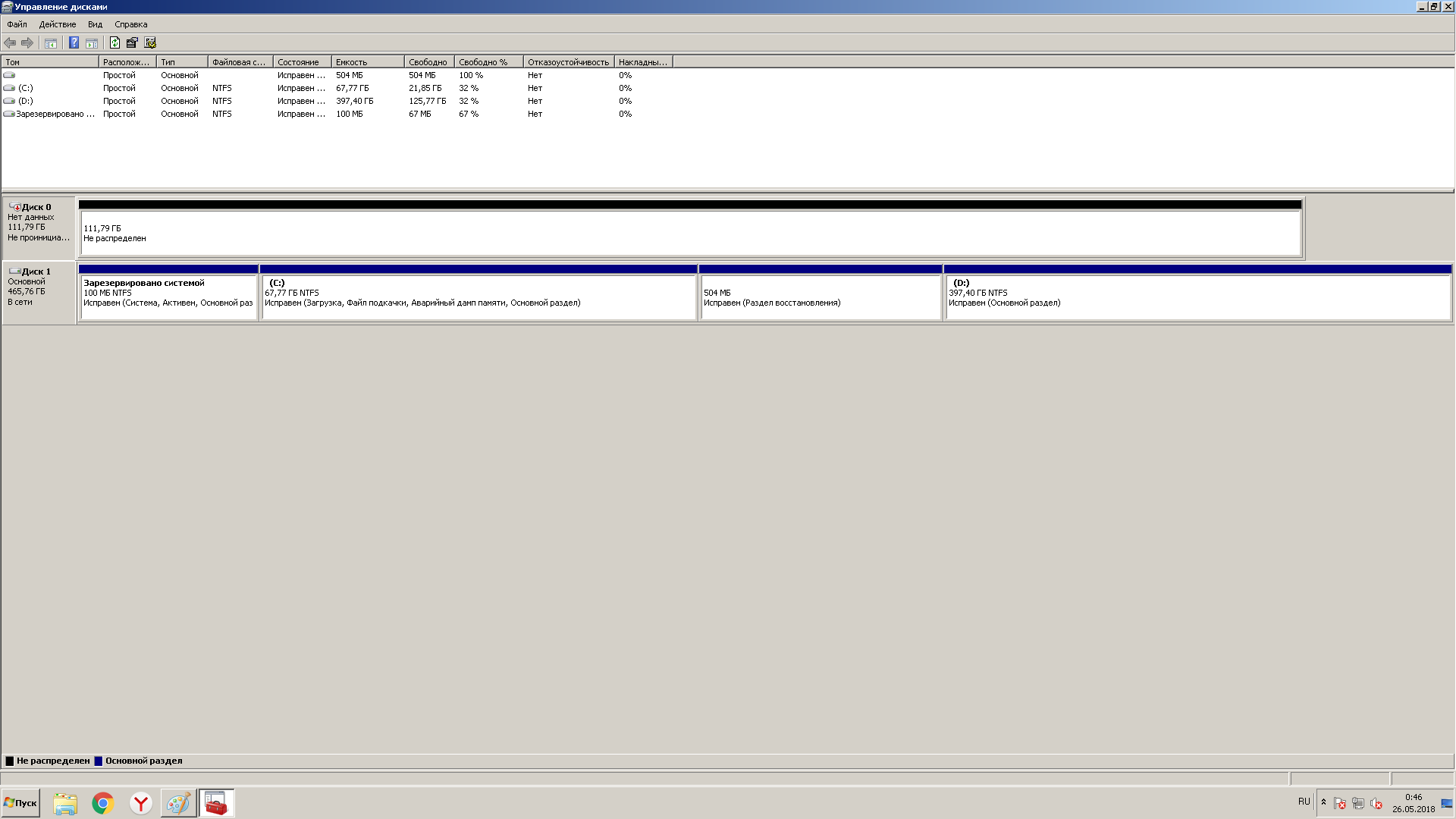The height and width of the screenshot is (819, 1456).
Task: Select the 504 МБ recovery partition block
Action: [x=820, y=297]
